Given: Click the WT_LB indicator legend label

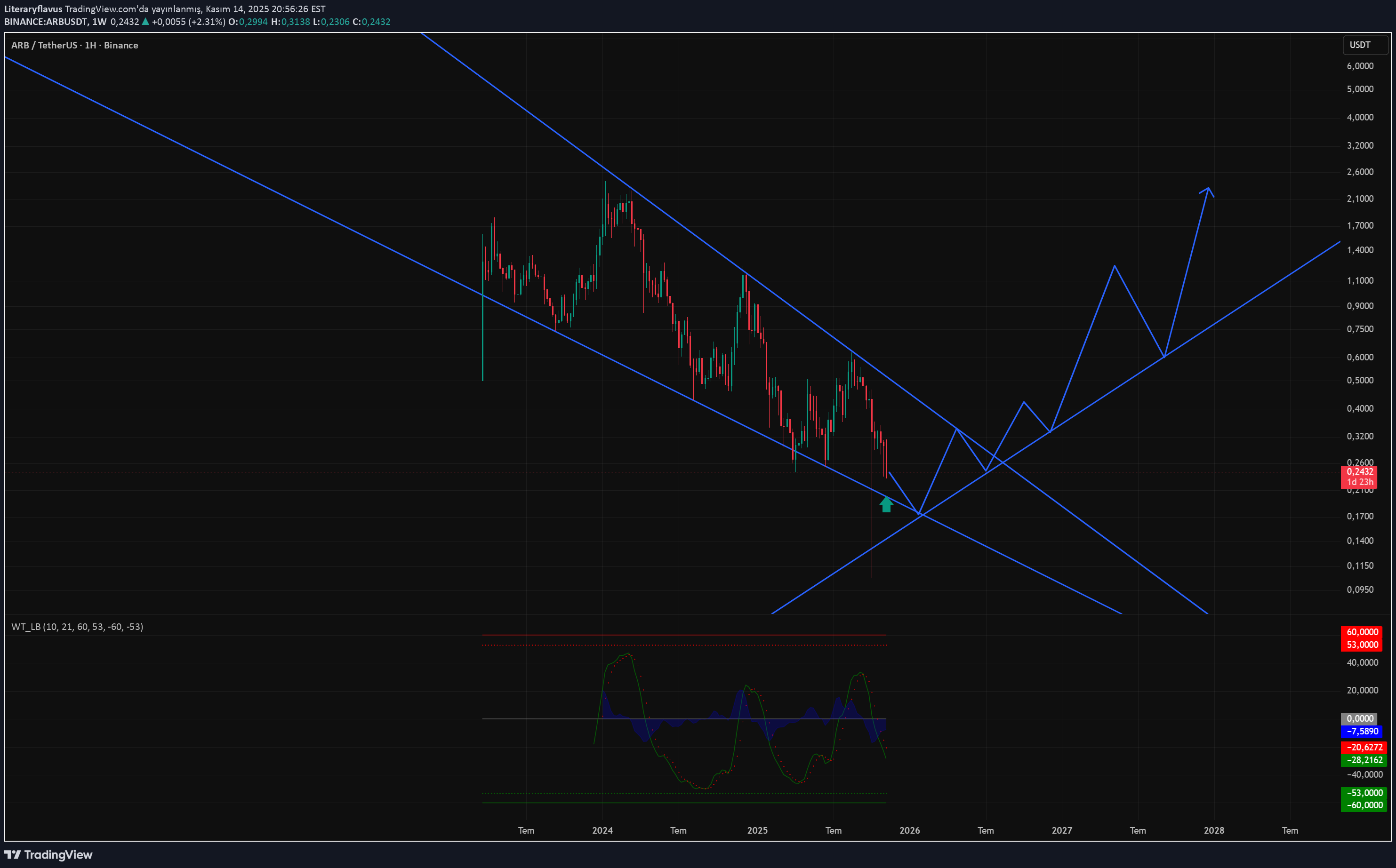Looking at the screenshot, I should point(77,626).
